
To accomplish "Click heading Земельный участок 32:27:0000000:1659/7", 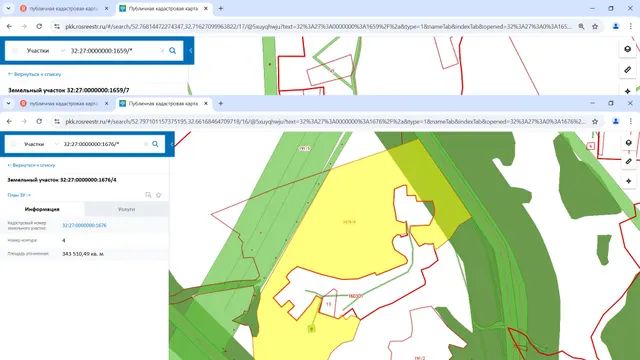I will pyautogui.click(x=69, y=90).
